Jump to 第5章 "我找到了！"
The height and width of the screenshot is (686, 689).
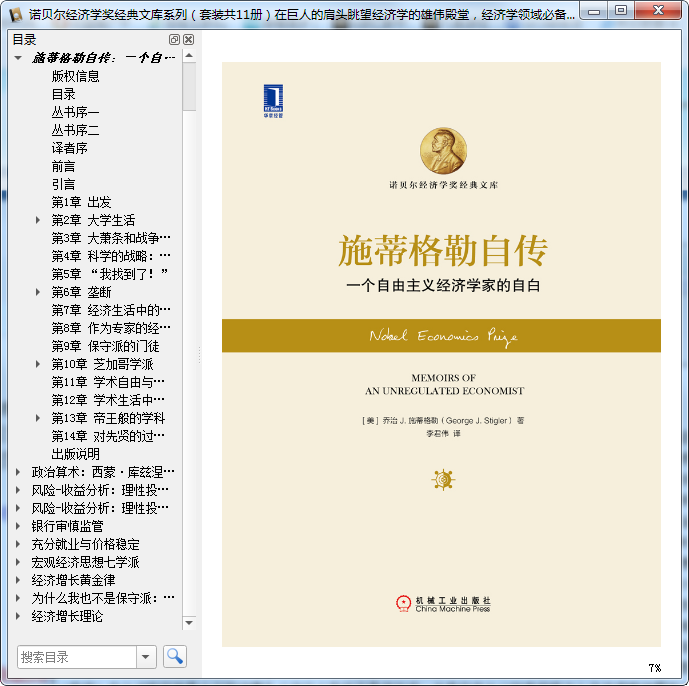pos(110,274)
